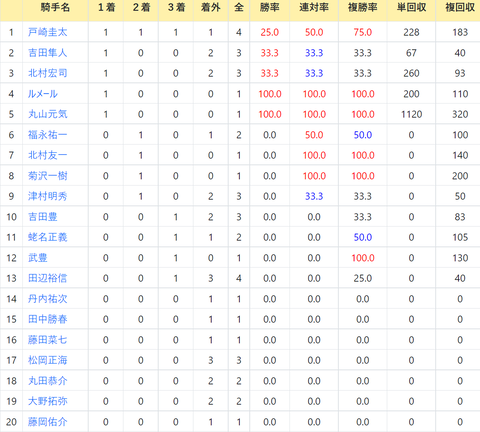The width and height of the screenshot is (480, 432).
Task: Click 320 複回収 value for 丸山元気
Action: 460,114
